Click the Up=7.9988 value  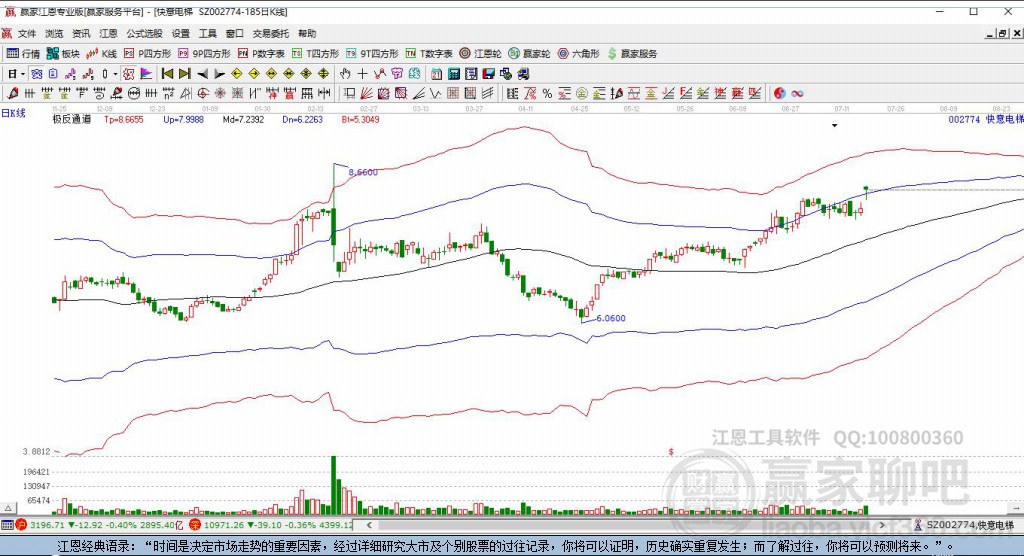coord(184,120)
